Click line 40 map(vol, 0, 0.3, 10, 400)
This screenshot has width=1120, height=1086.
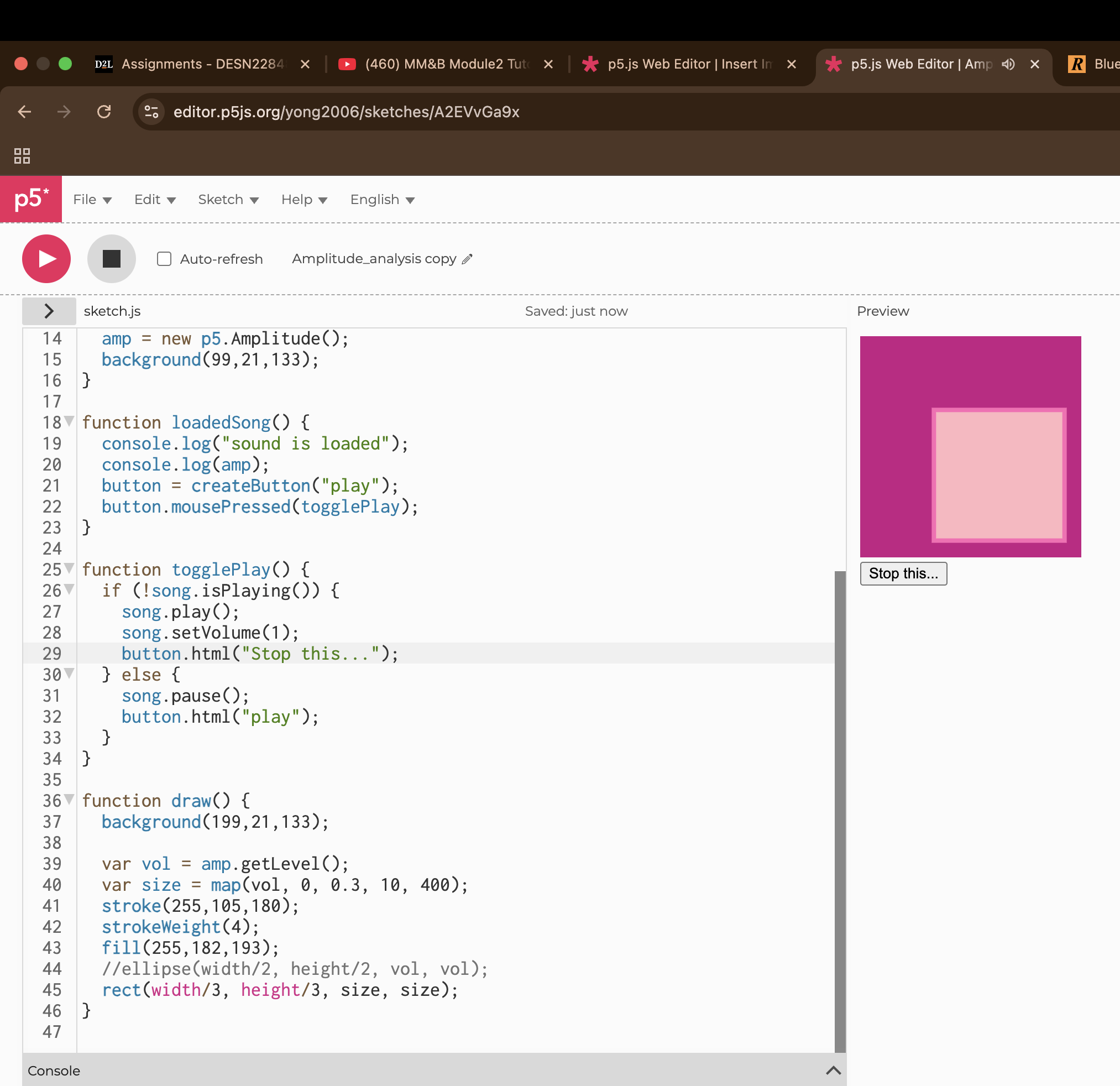(x=339, y=885)
